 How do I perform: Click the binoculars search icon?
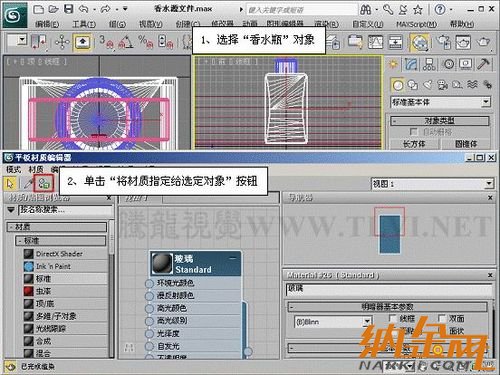pyautogui.click(x=365, y=10)
